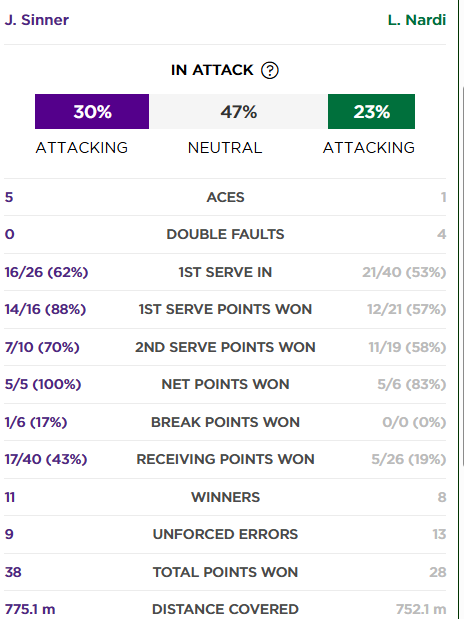Viewport: 464px width, 619px height.
Task: Select NET POINTS WON stat label
Action: click(x=225, y=384)
